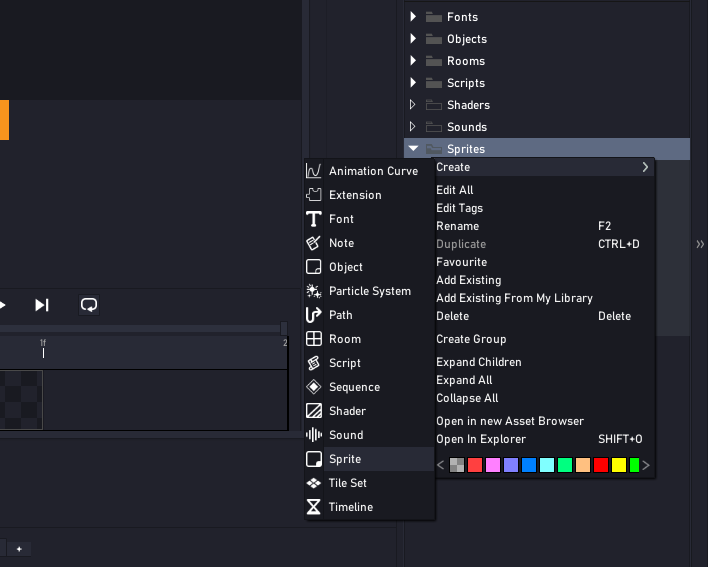708x567 pixels.
Task: Select the Fonts folder label
Action: click(462, 17)
